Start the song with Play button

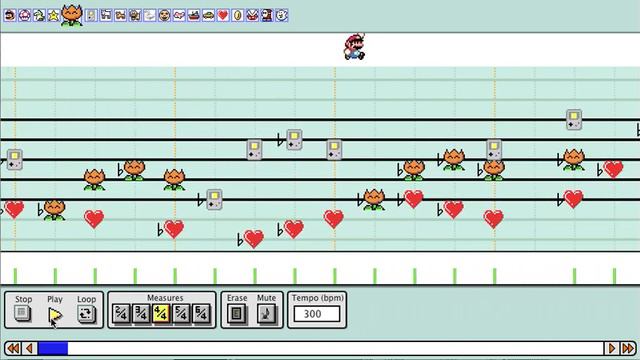[55, 315]
